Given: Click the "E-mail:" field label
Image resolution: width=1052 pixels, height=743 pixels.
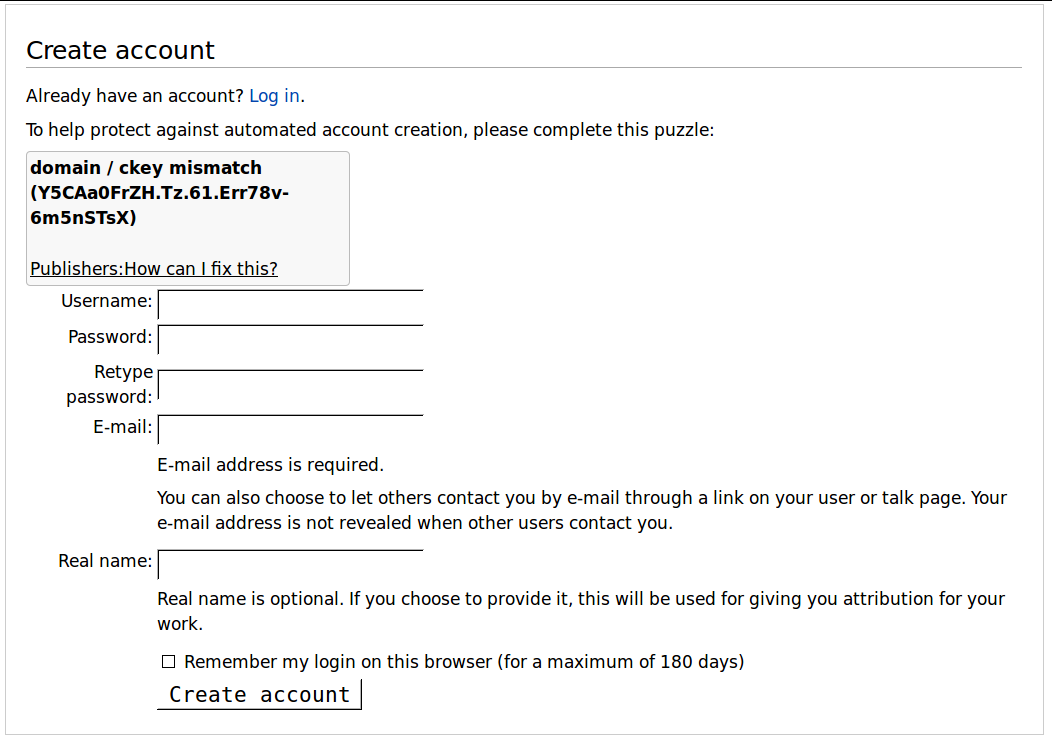Looking at the screenshot, I should (123, 427).
